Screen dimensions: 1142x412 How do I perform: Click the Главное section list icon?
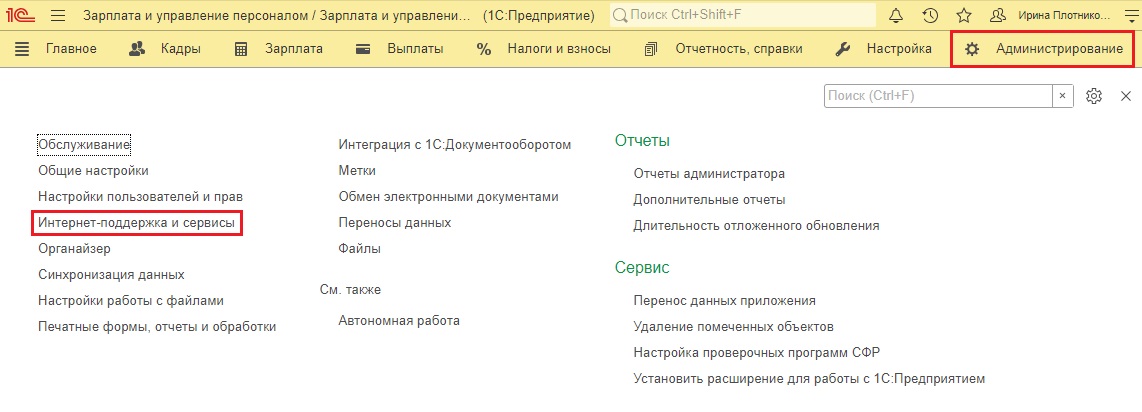pyautogui.click(x=23, y=49)
